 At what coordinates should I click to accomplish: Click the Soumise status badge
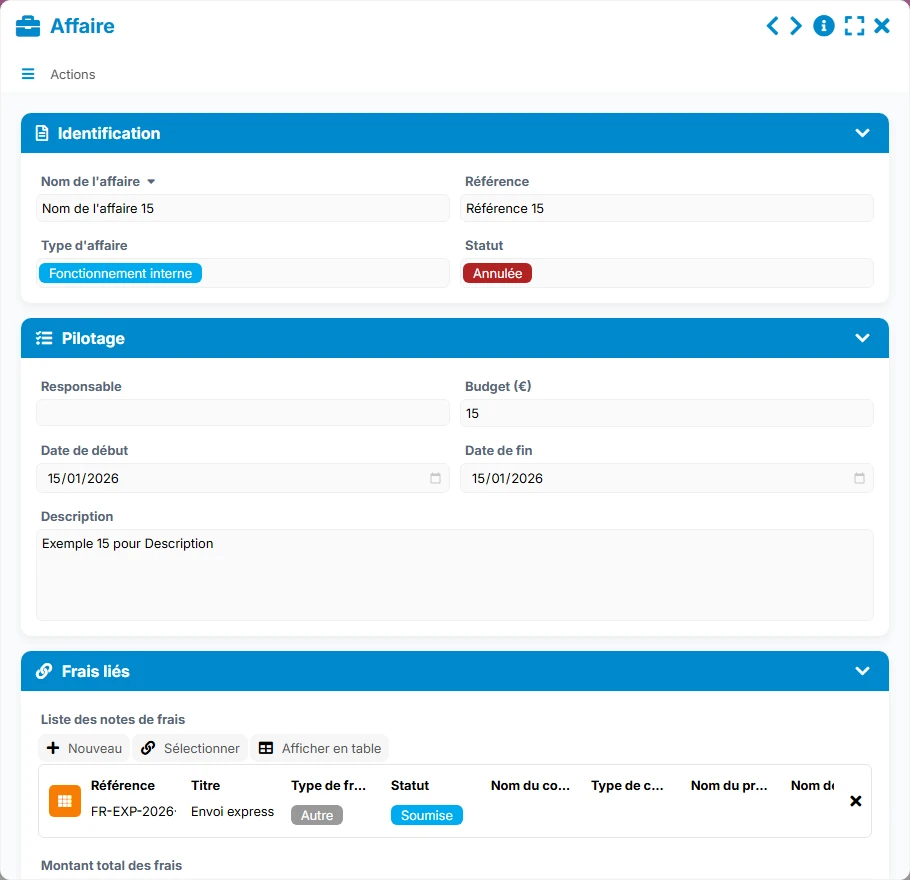[427, 815]
